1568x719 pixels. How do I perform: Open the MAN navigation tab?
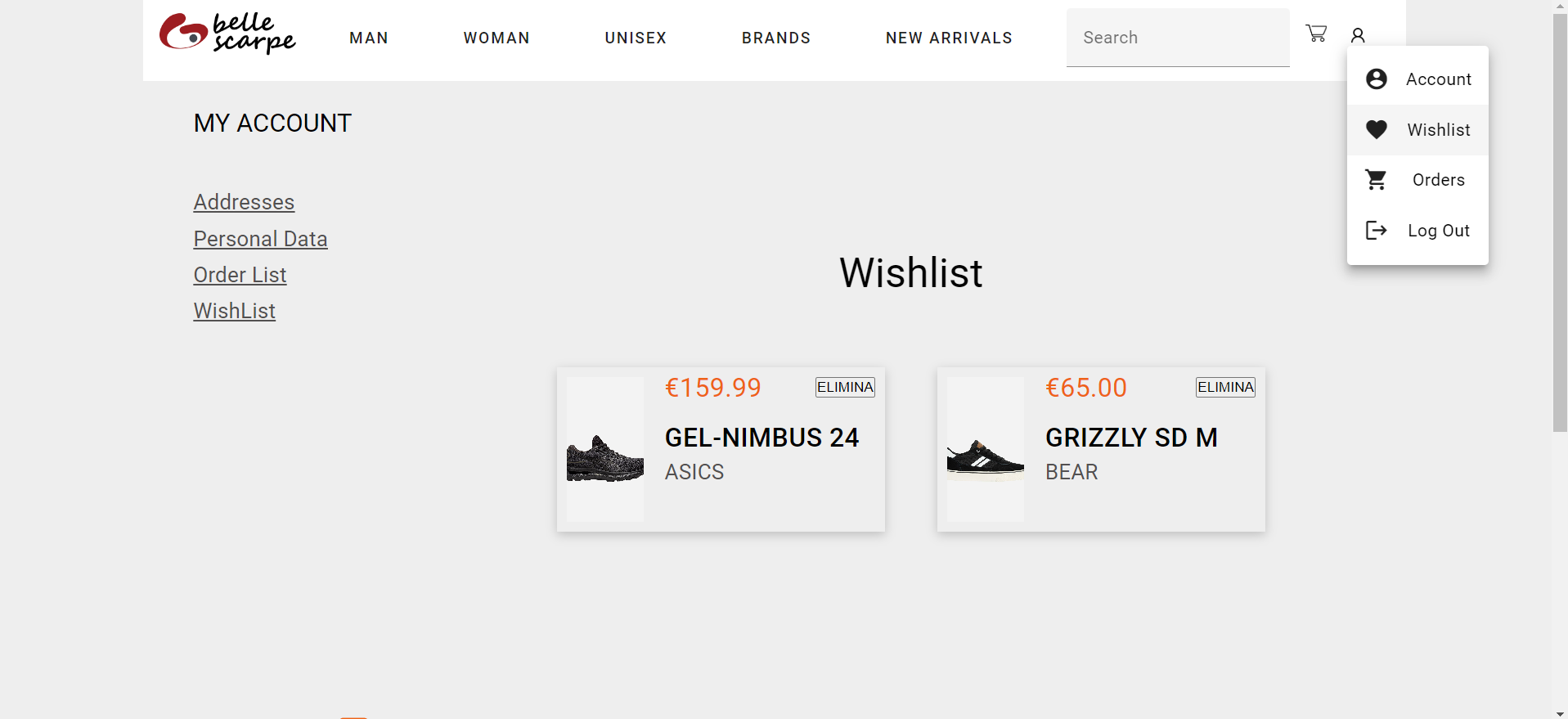click(369, 38)
